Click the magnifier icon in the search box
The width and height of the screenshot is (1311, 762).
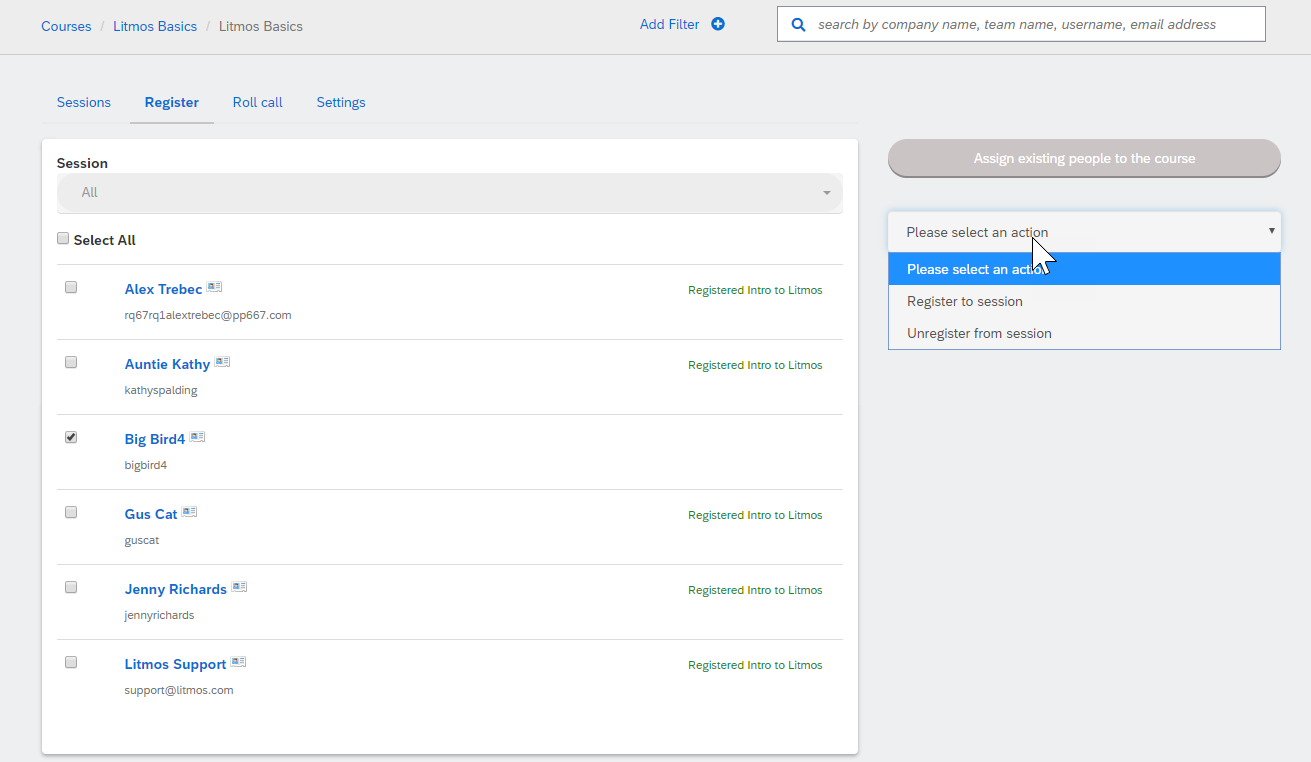point(798,24)
